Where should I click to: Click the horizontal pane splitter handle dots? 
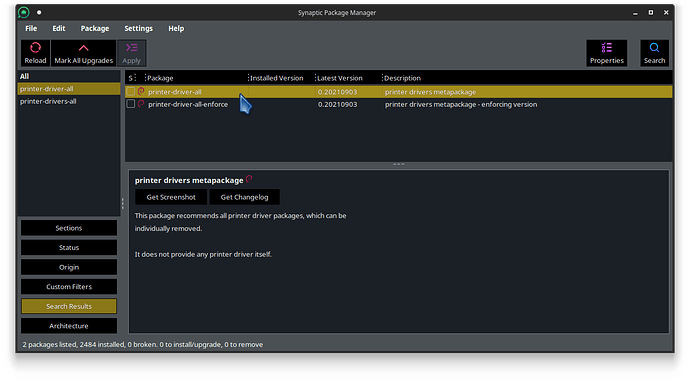[x=399, y=165]
